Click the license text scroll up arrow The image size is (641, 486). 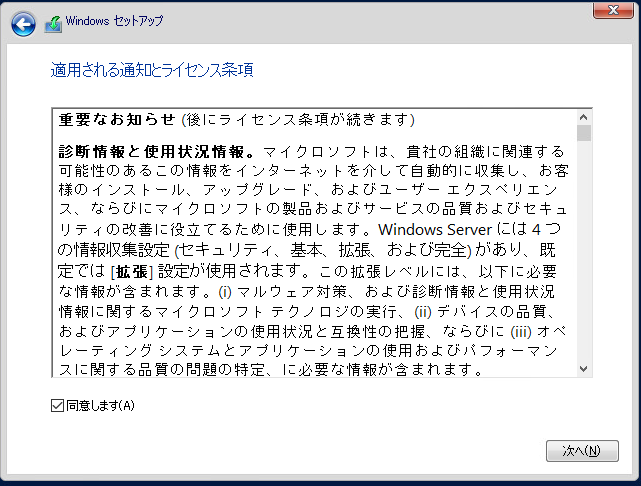[x=584, y=118]
